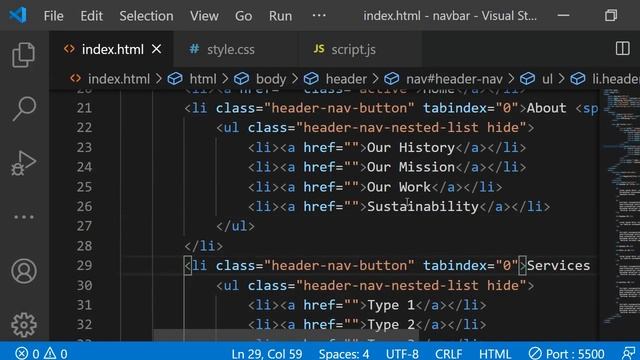640x360 pixels.
Task: Click the closing </ul> tag on line 27
Action: click(236, 226)
